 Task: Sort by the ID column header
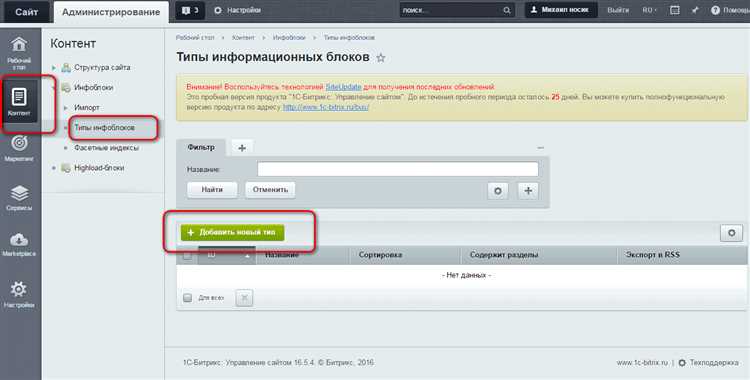227,255
